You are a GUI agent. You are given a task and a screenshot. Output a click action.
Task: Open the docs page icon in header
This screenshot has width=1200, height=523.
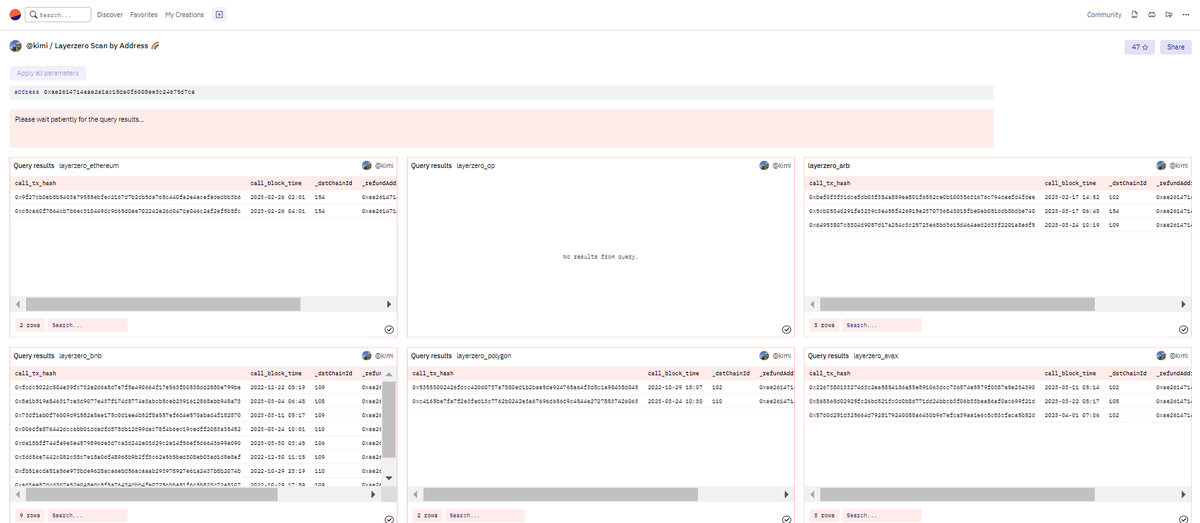coord(1135,15)
